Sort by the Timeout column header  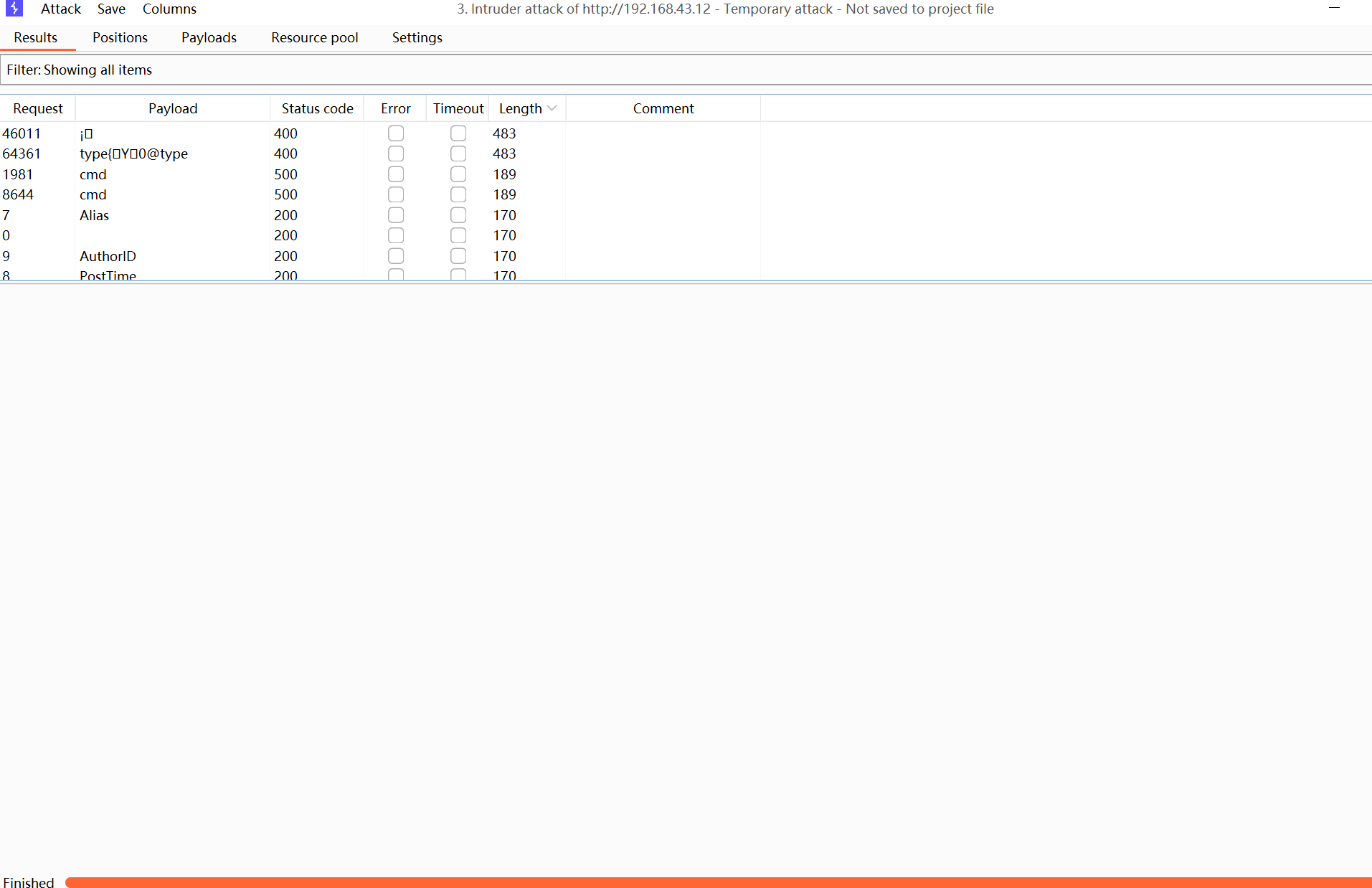(x=458, y=108)
